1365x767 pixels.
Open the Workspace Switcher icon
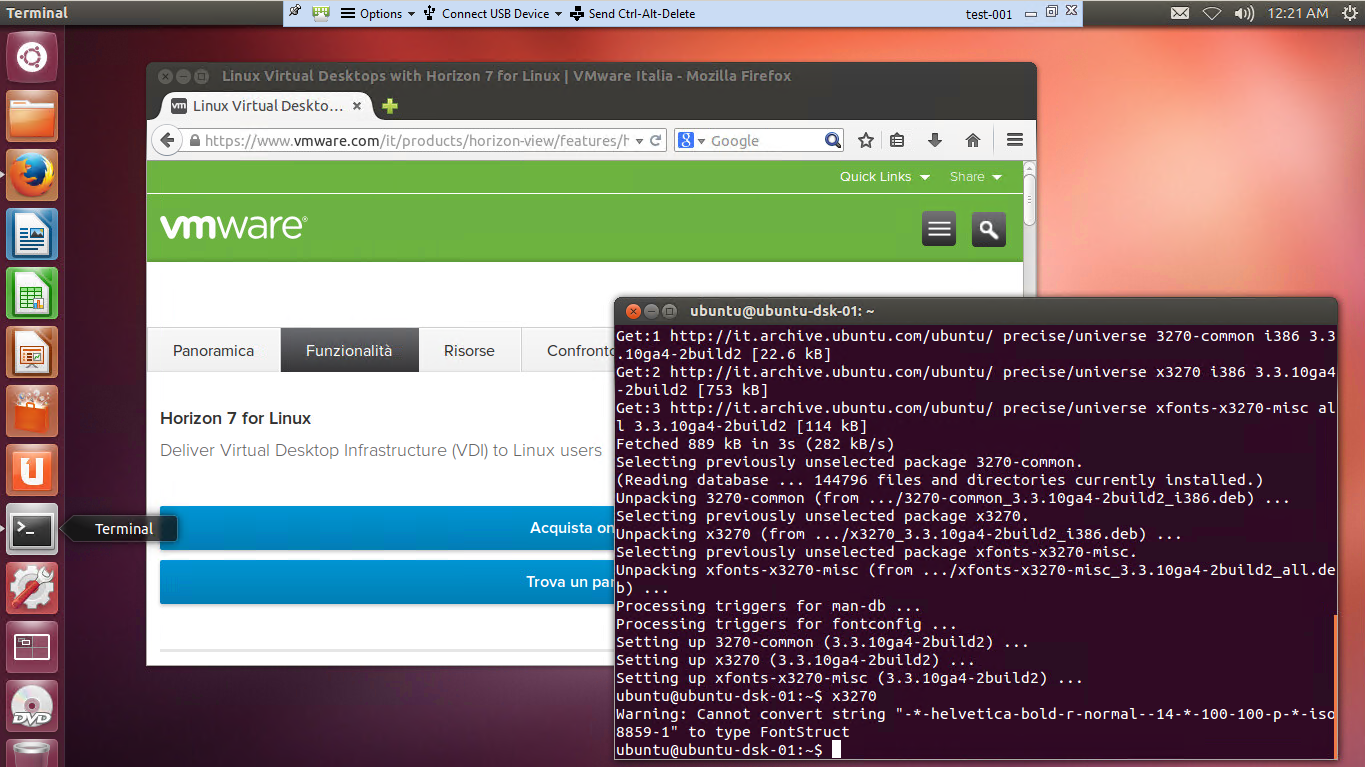(x=32, y=648)
